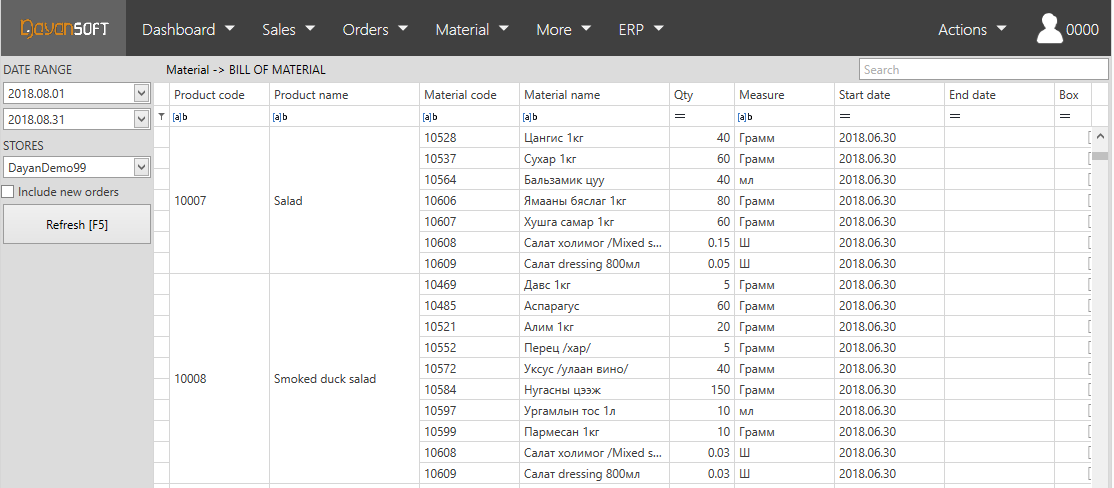
Task: Open the Actions menu
Action: [973, 29]
